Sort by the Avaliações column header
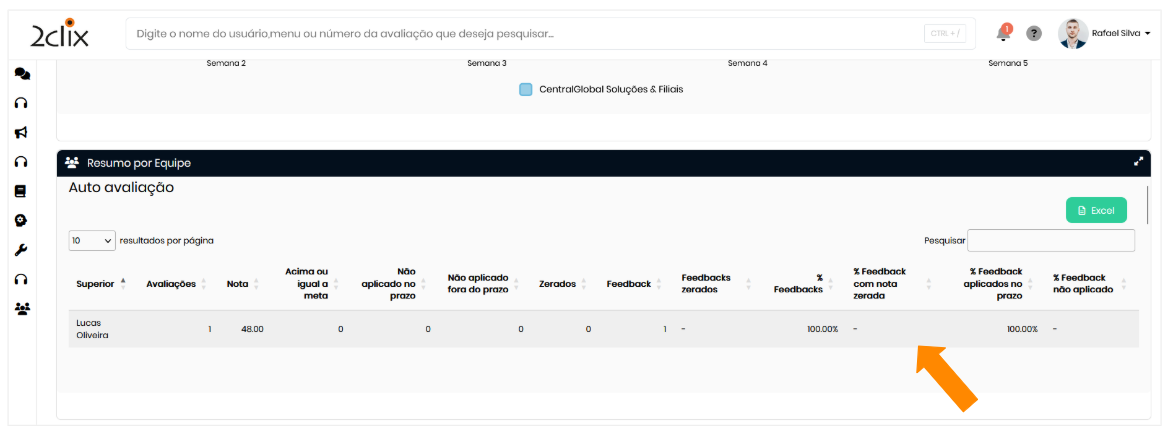Image resolution: width=1173 pixels, height=437 pixels. coord(171,284)
